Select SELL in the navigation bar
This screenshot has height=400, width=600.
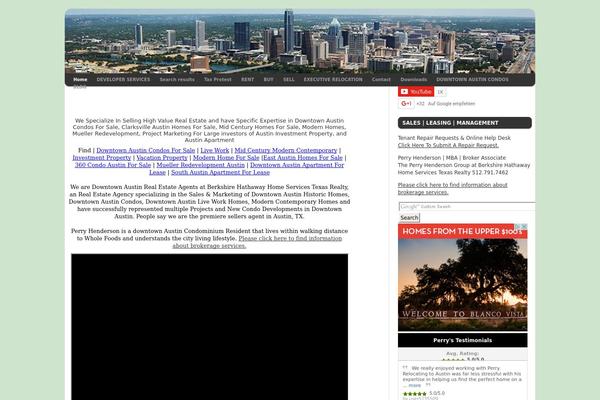coord(289,80)
